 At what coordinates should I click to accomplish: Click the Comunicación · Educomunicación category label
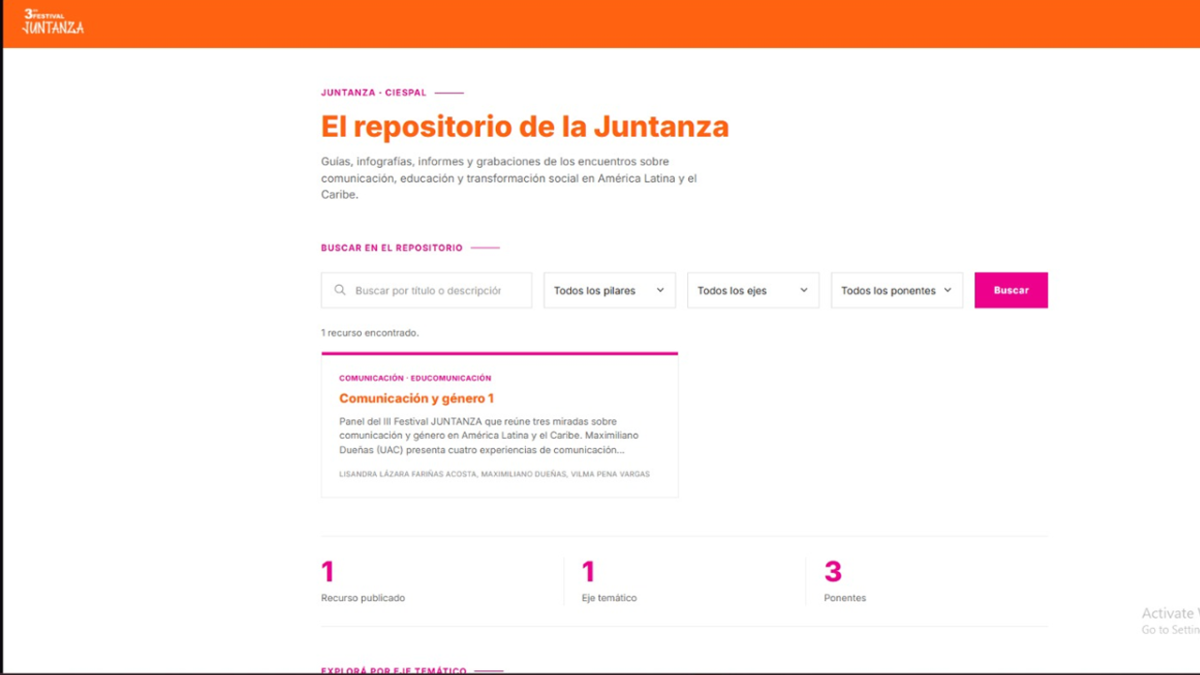[415, 378]
